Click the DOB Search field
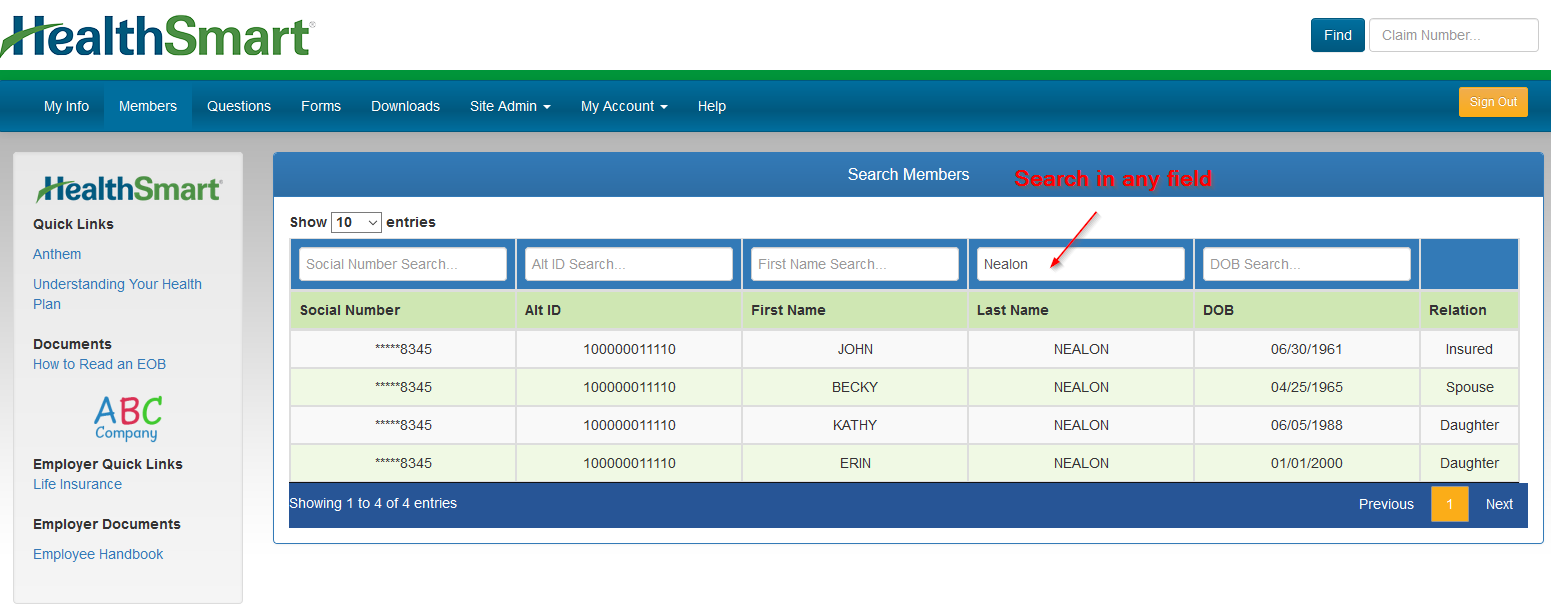The height and width of the screenshot is (609, 1551). click(x=1307, y=264)
